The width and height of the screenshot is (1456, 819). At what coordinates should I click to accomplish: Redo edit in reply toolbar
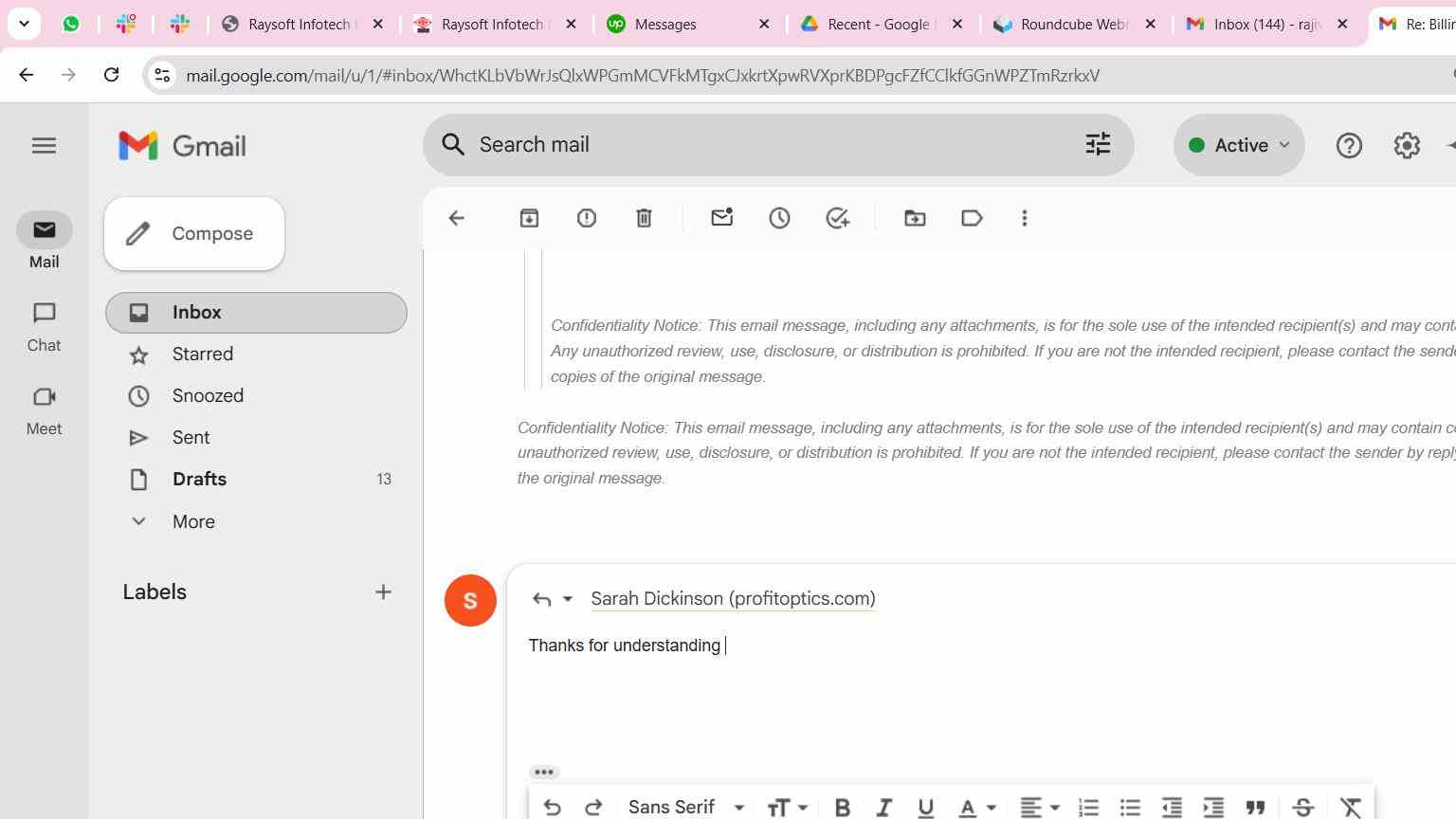(593, 807)
